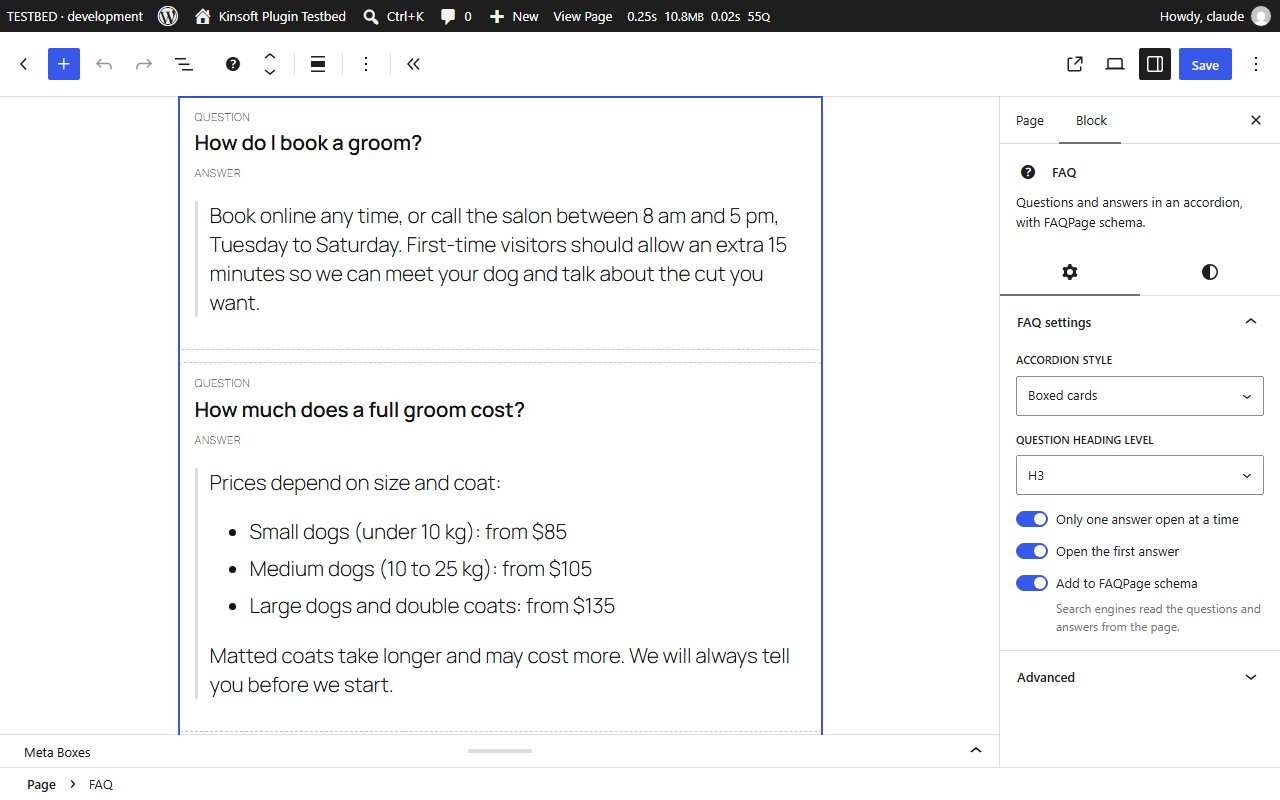The image size is (1280, 800).
Task: Go back using the left chevron
Action: click(24, 64)
